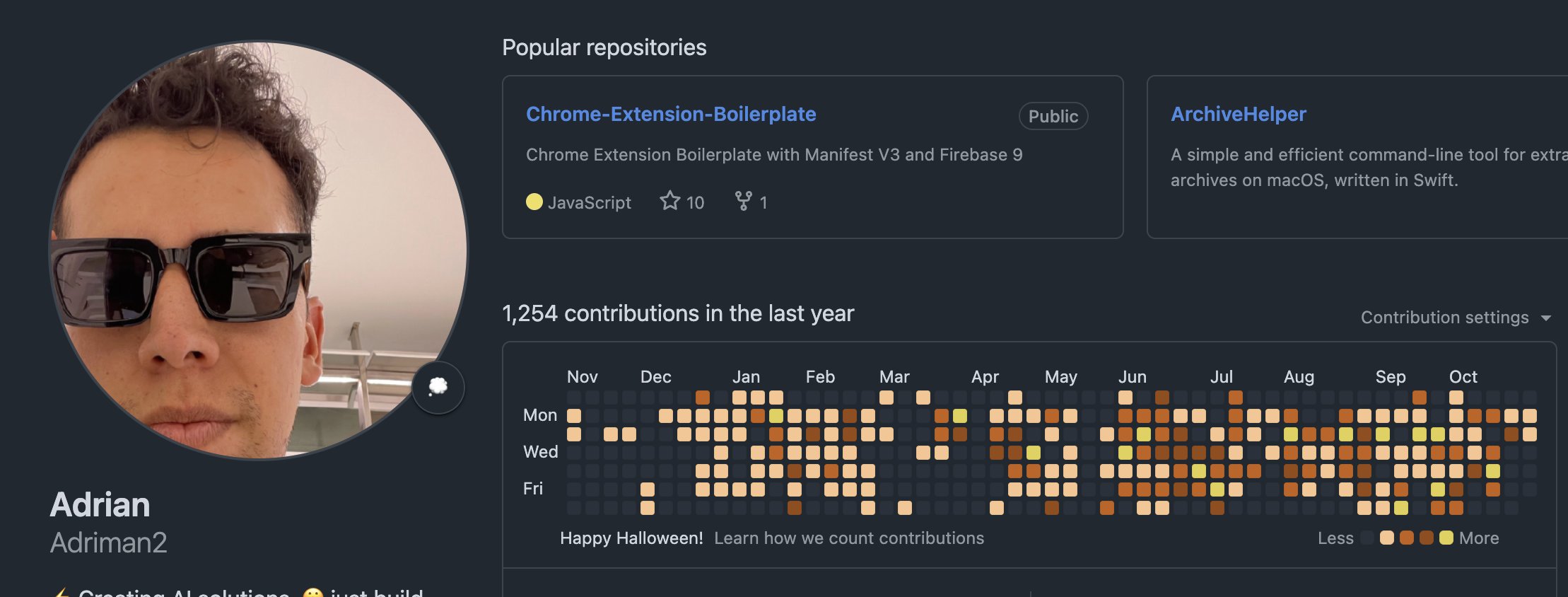Click the light peach legend swatch
1568x597 pixels.
[1387, 538]
